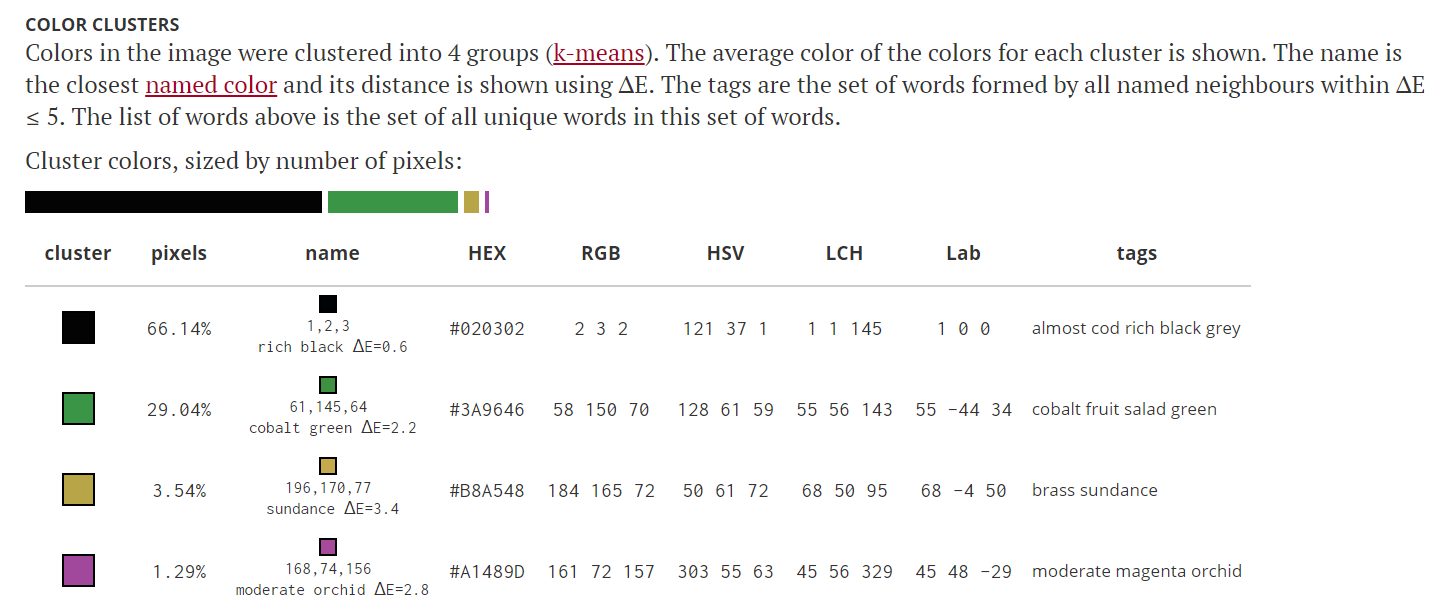Click the small cobalt green named swatch
Viewport: 1438px width, 604px height.
(328, 385)
